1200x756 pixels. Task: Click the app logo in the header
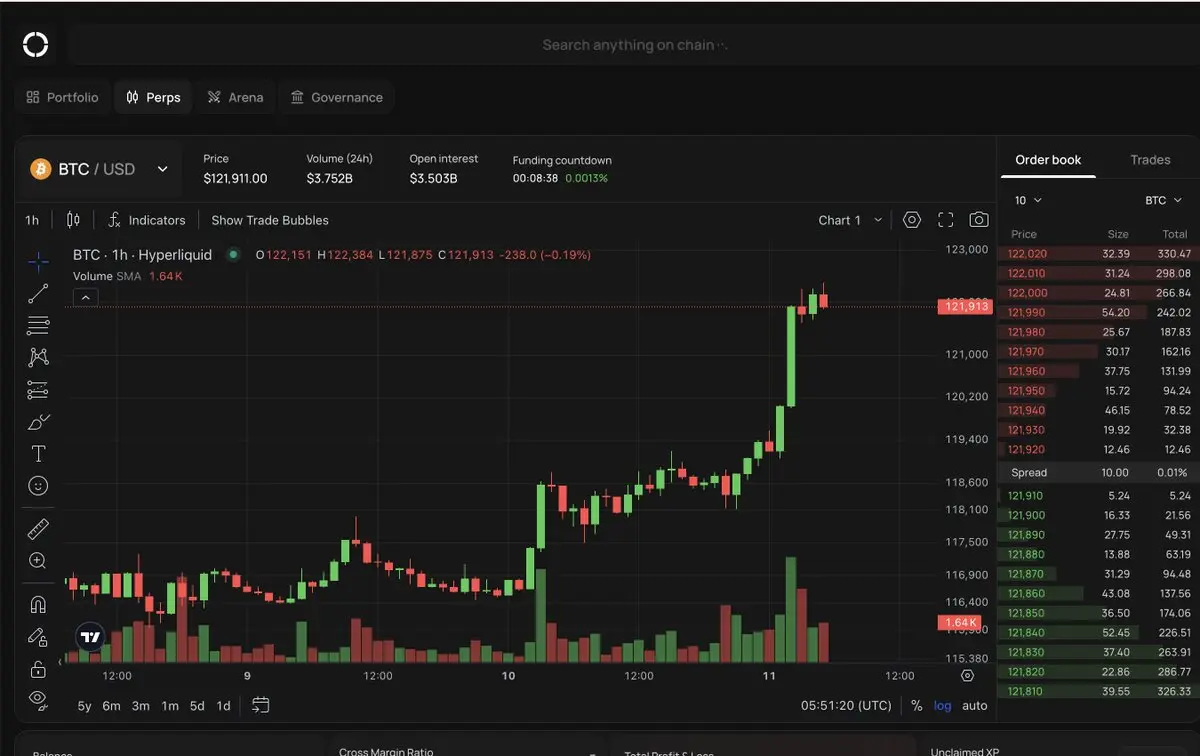point(36,44)
